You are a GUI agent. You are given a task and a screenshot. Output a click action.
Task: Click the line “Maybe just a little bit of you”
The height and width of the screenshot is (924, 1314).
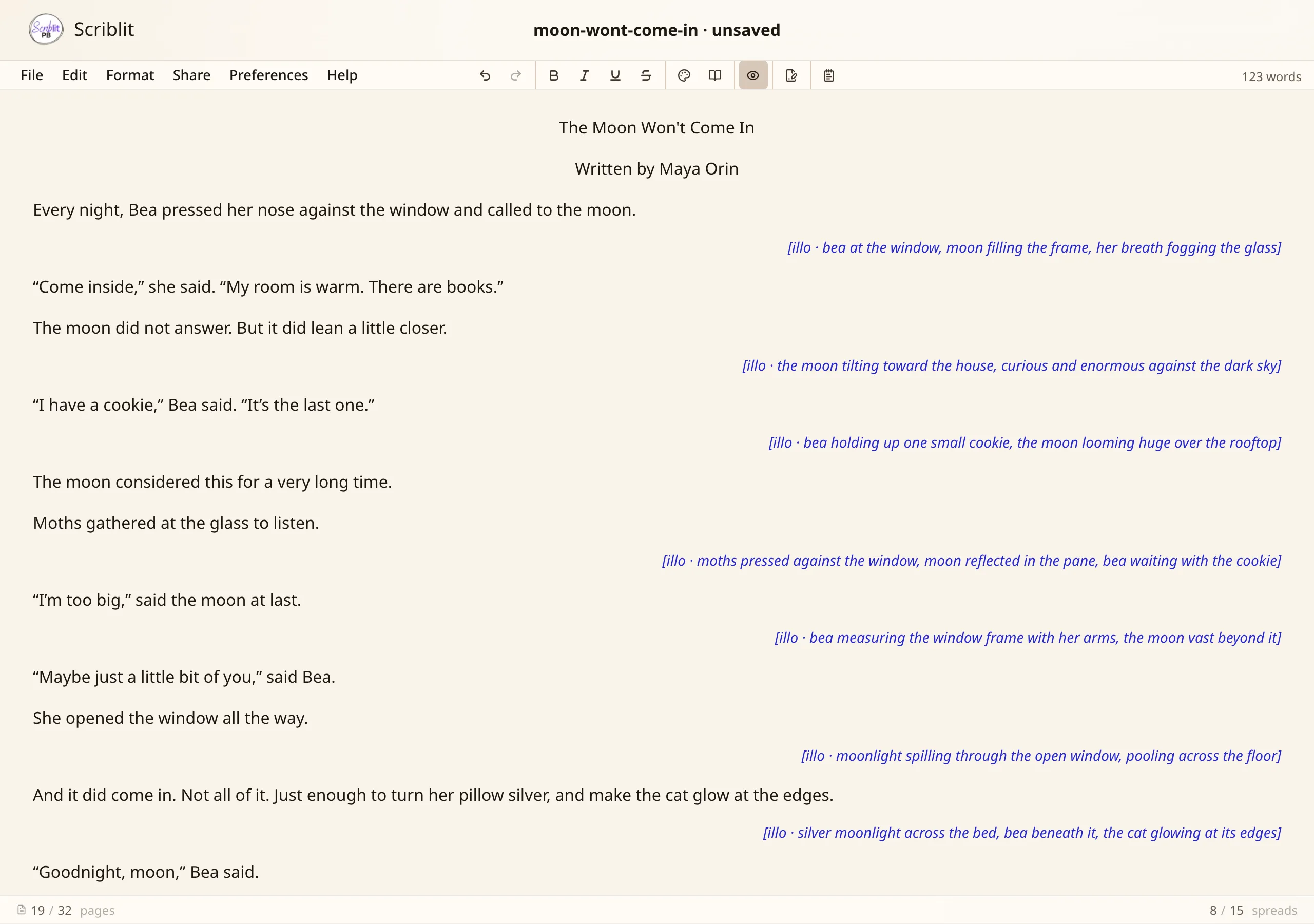184,677
